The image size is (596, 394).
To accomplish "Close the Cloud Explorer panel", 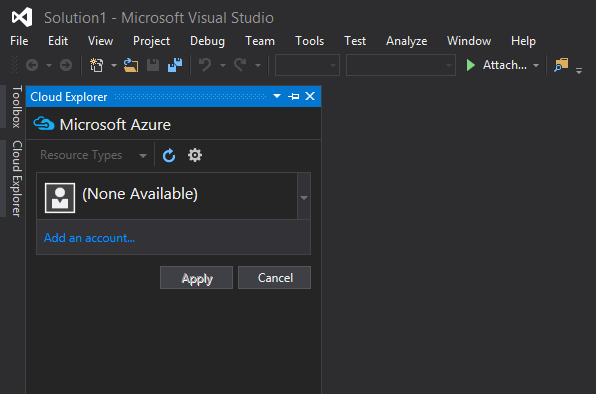I will pyautogui.click(x=310, y=96).
